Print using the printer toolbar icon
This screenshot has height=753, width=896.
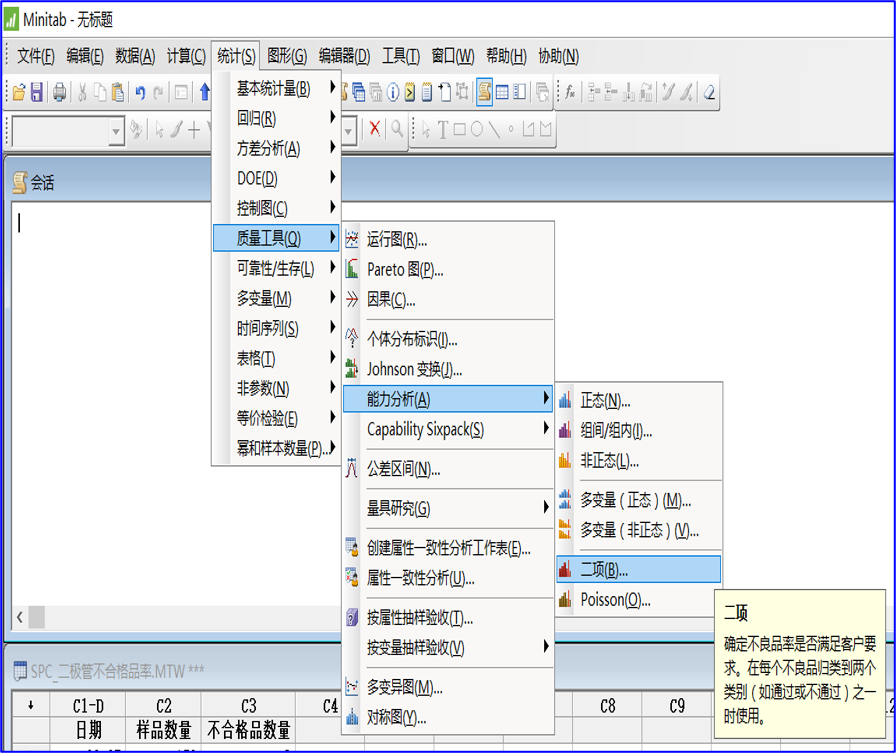click(59, 92)
